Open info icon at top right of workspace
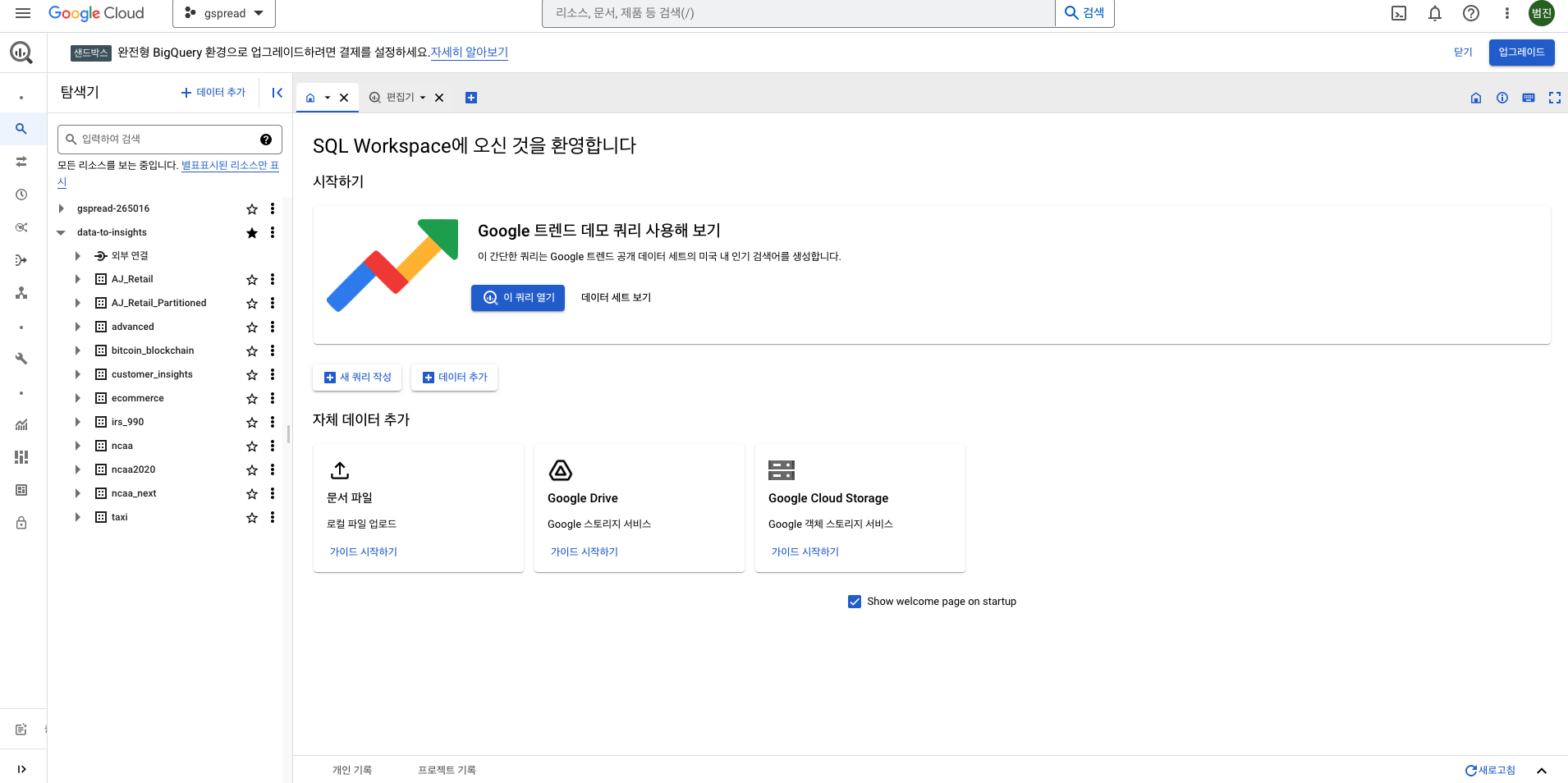Viewport: 1568px width, 783px height. (1502, 98)
